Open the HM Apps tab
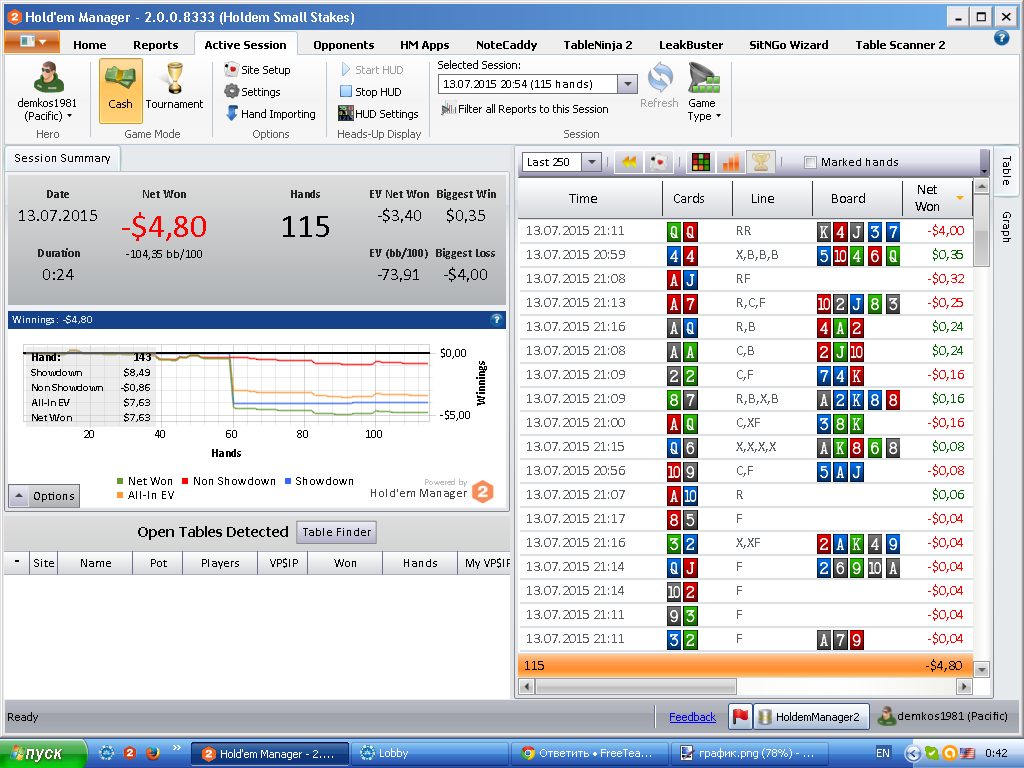Screen dimensions: 1024x768 click(x=424, y=44)
